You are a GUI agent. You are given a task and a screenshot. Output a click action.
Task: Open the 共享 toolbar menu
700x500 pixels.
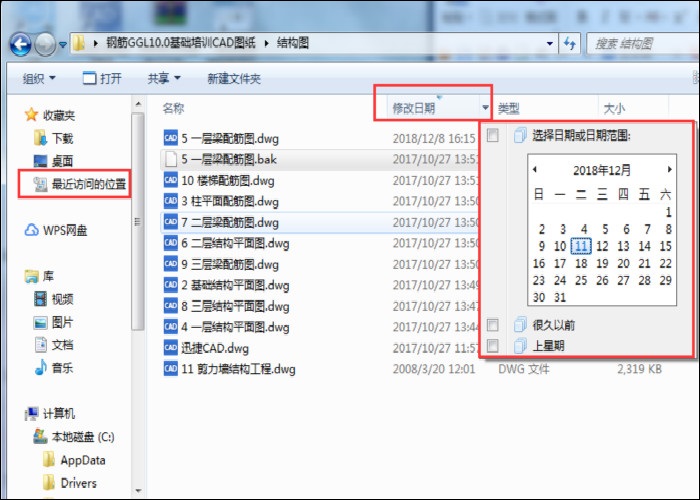pyautogui.click(x=164, y=79)
